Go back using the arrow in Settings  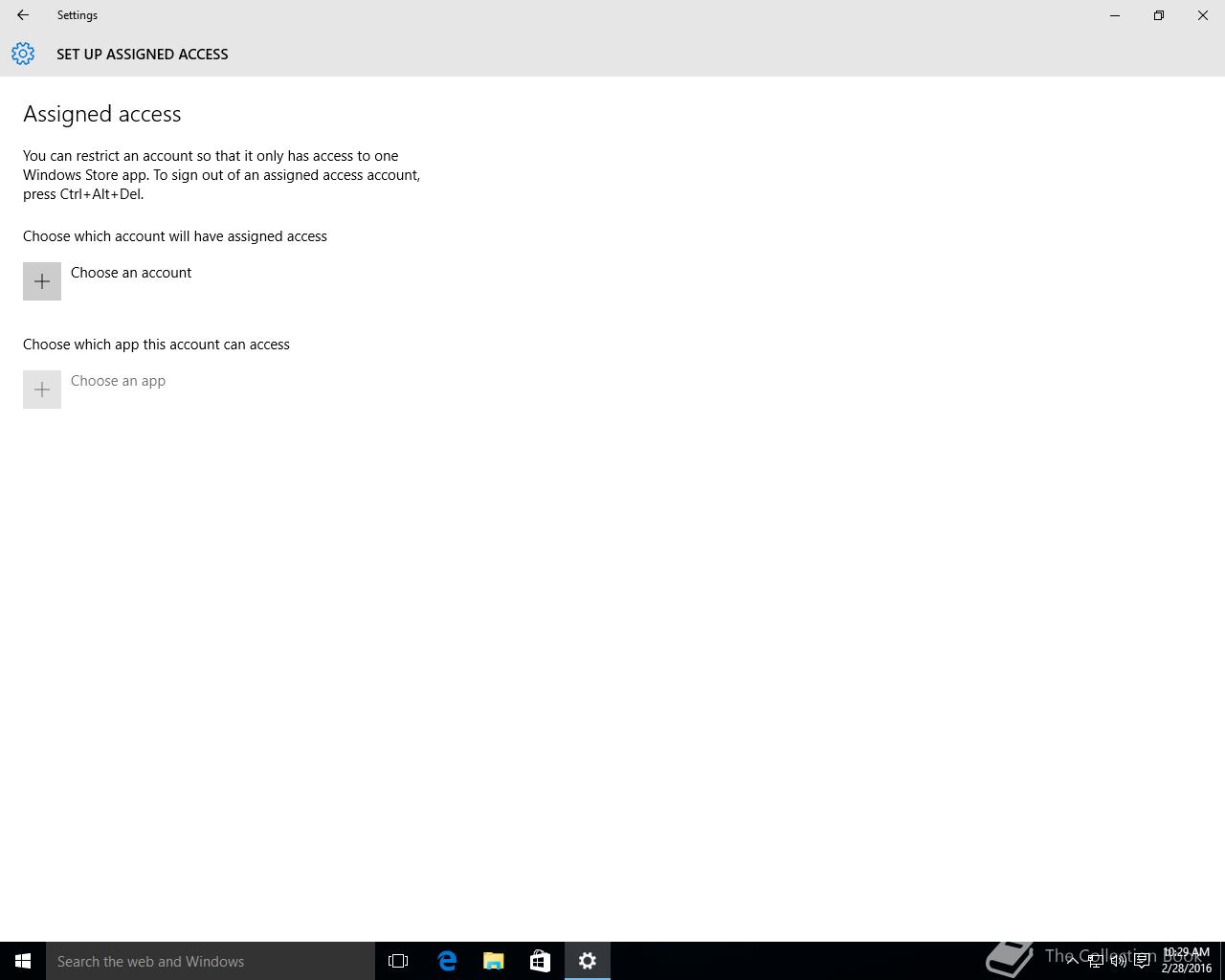pos(23,15)
